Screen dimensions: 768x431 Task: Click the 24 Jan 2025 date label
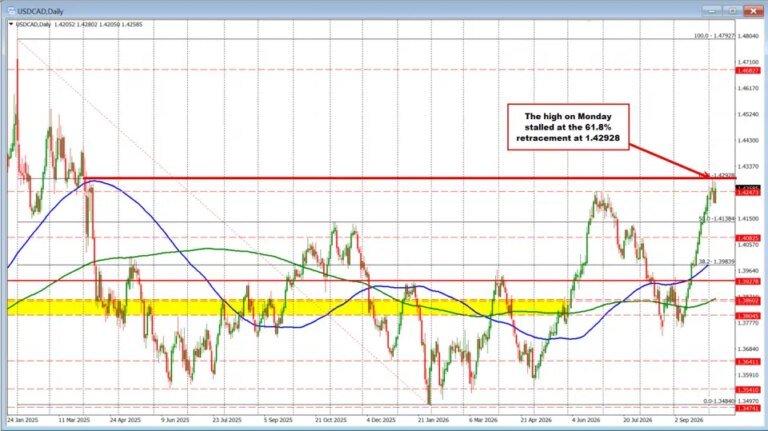pyautogui.click(x=23, y=420)
